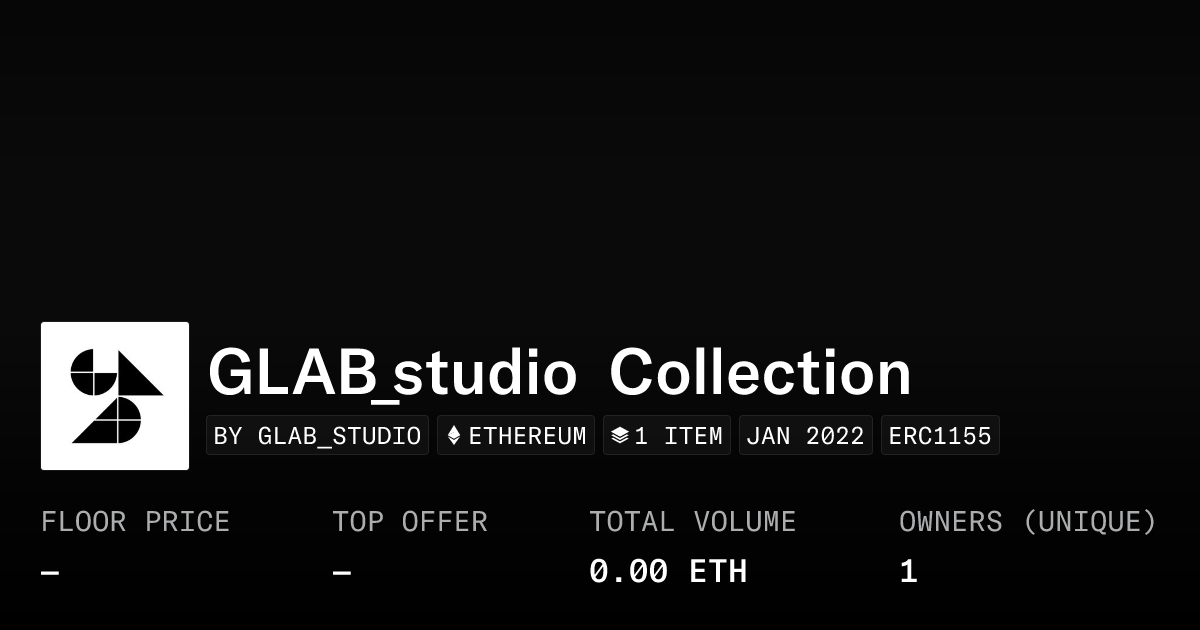Click the ERC1155 token standard badge
Screen dimensions: 1200x630
940,436
